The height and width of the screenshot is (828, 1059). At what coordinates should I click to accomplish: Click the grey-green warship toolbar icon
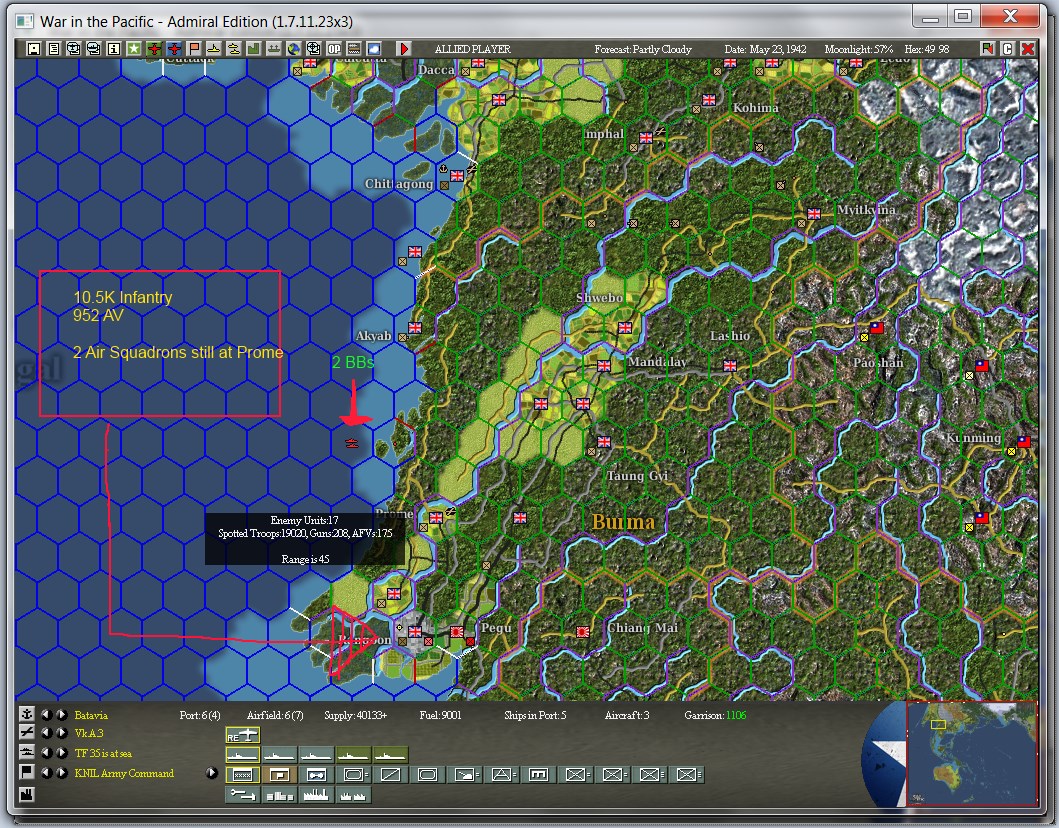click(x=274, y=49)
